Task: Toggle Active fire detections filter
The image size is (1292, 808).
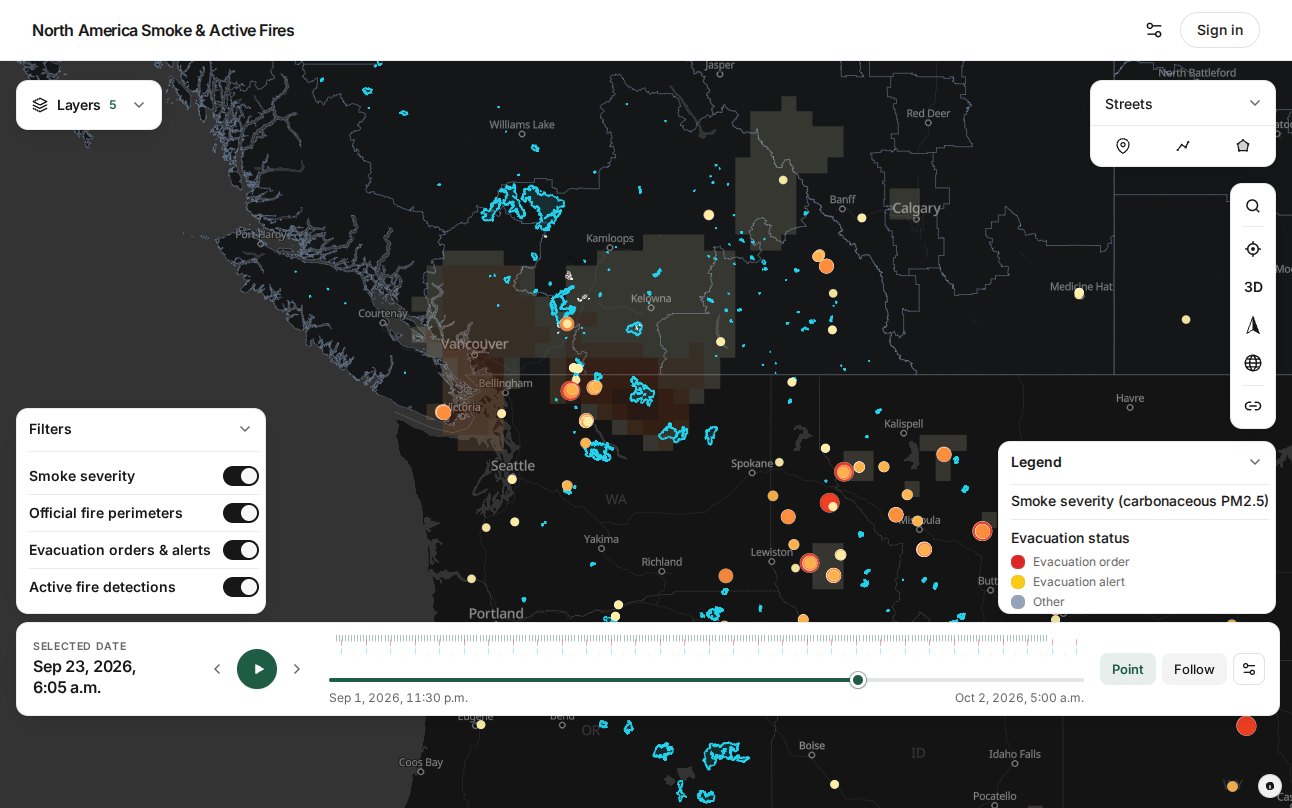Action: tap(241, 587)
